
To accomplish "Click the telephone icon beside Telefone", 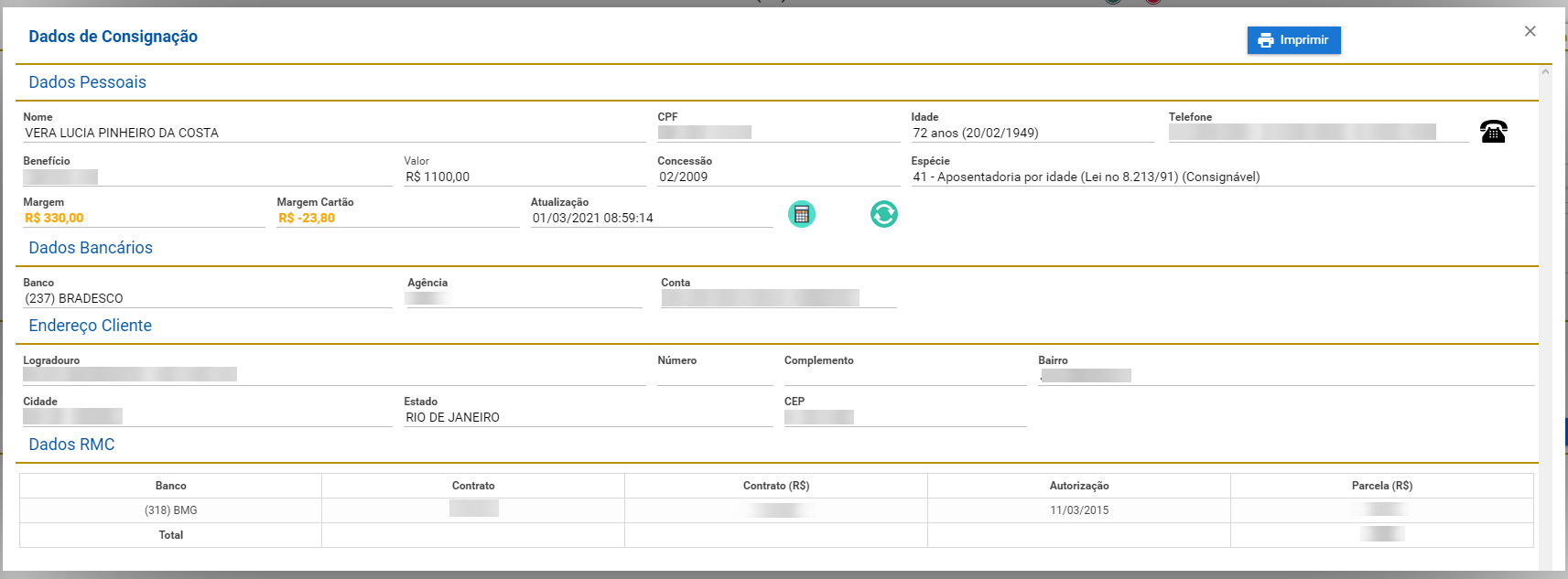I will [1493, 132].
